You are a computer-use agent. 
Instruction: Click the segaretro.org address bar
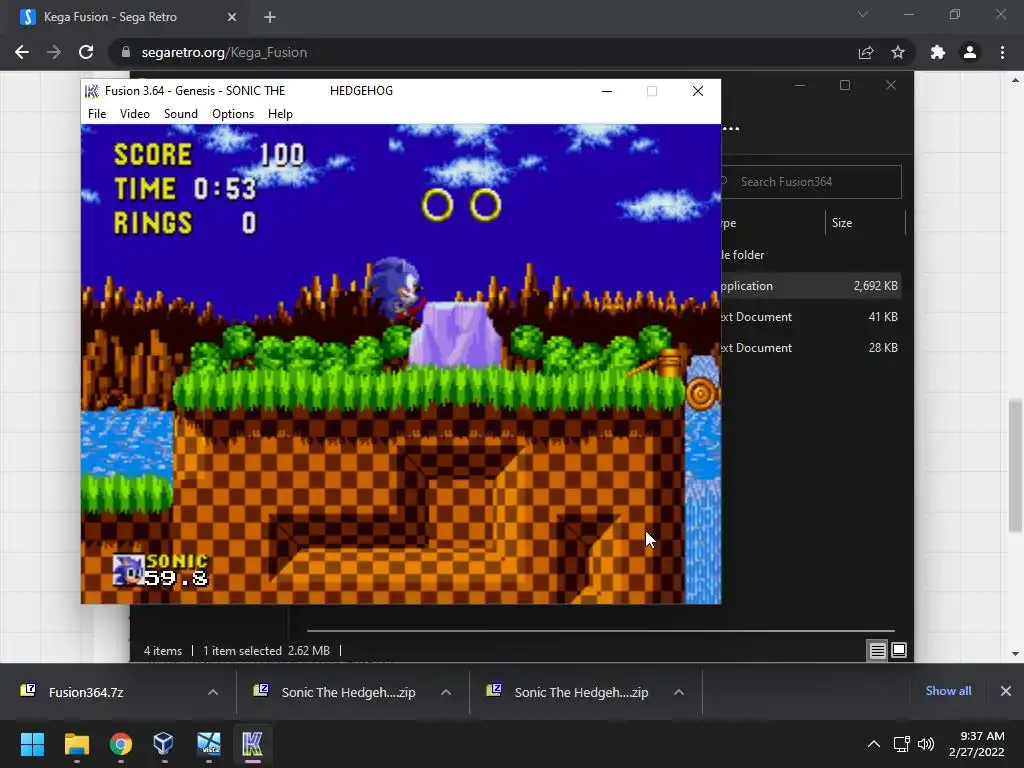(483, 52)
